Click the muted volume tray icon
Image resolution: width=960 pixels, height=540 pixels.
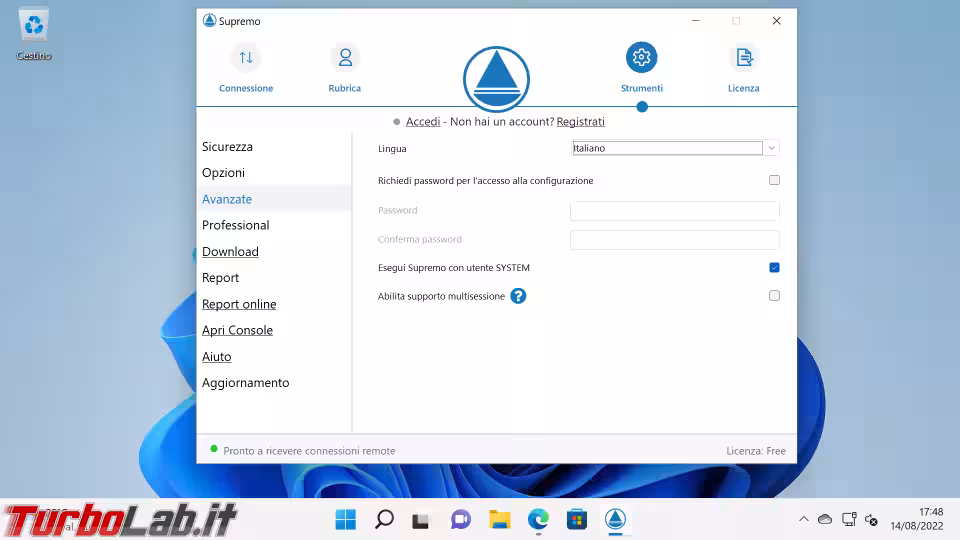coord(872,520)
